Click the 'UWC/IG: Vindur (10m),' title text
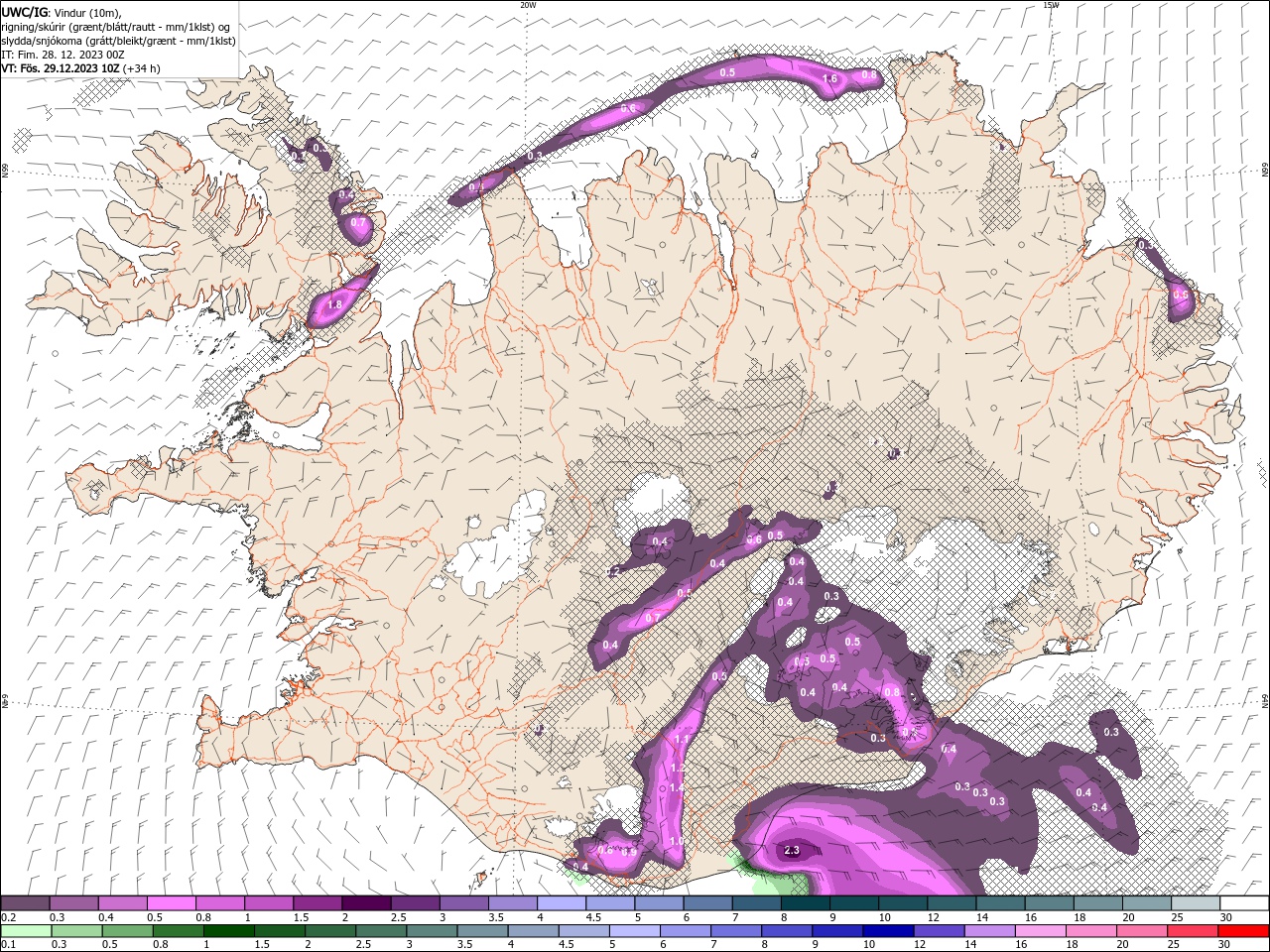 coord(62,12)
